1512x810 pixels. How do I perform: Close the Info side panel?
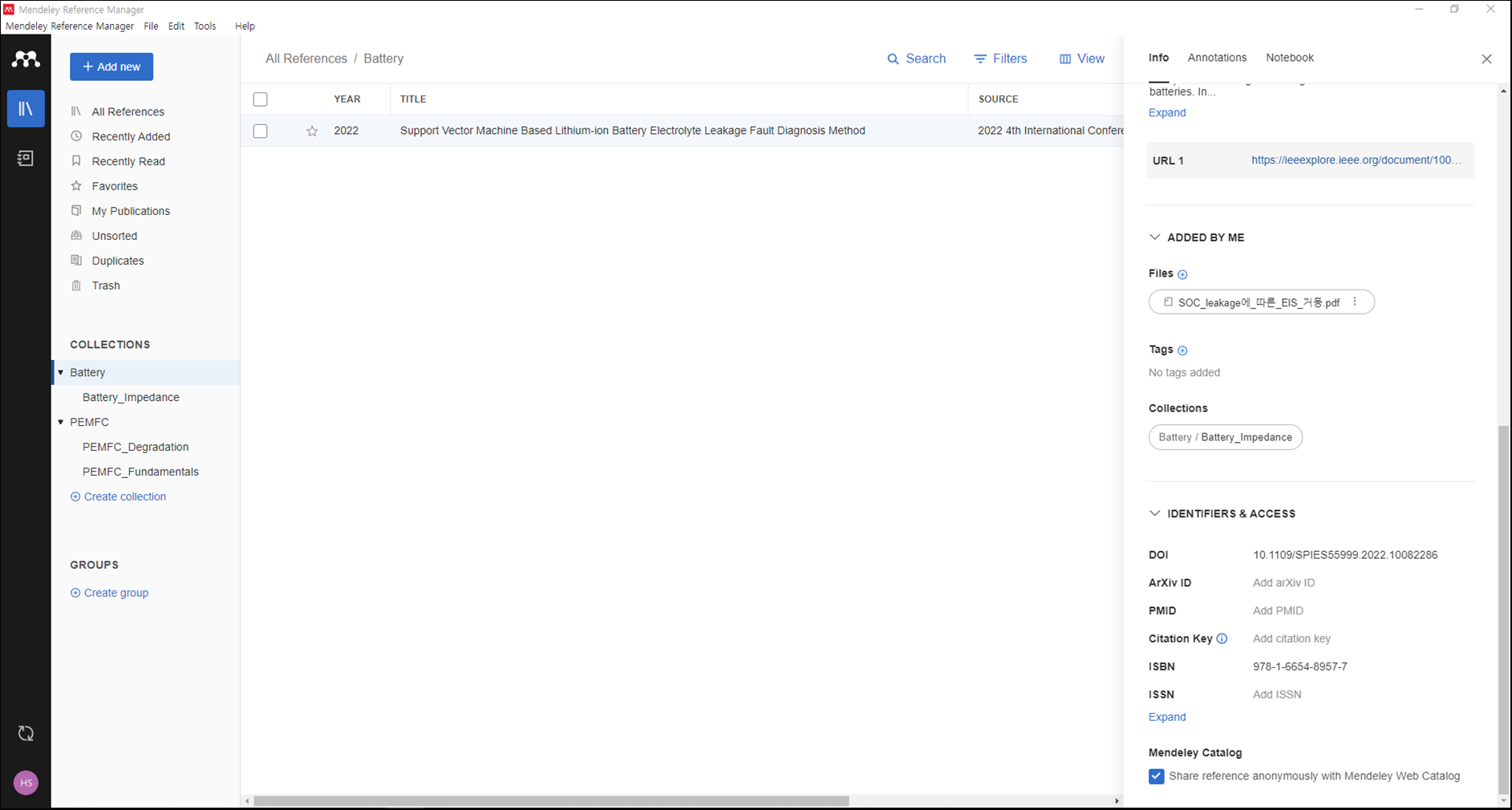click(1486, 59)
